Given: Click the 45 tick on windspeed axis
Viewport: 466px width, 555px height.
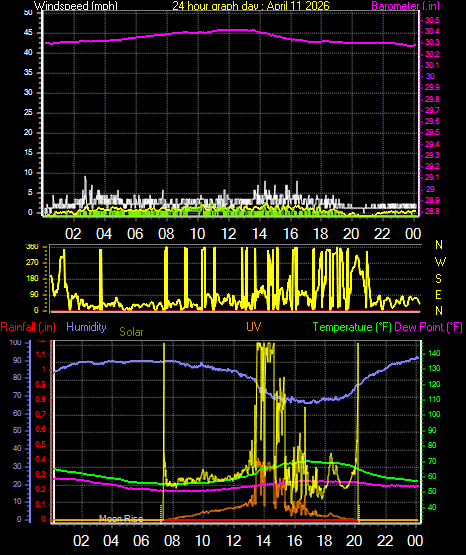Looking at the screenshot, I should (x=28, y=33).
